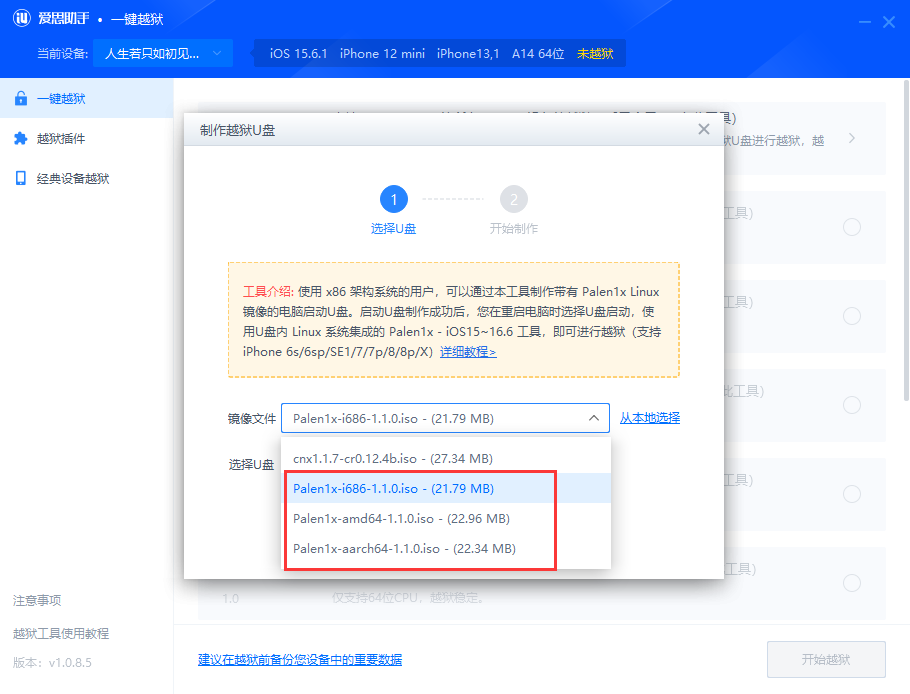Click the 爱思助手 app logo icon

point(22,19)
